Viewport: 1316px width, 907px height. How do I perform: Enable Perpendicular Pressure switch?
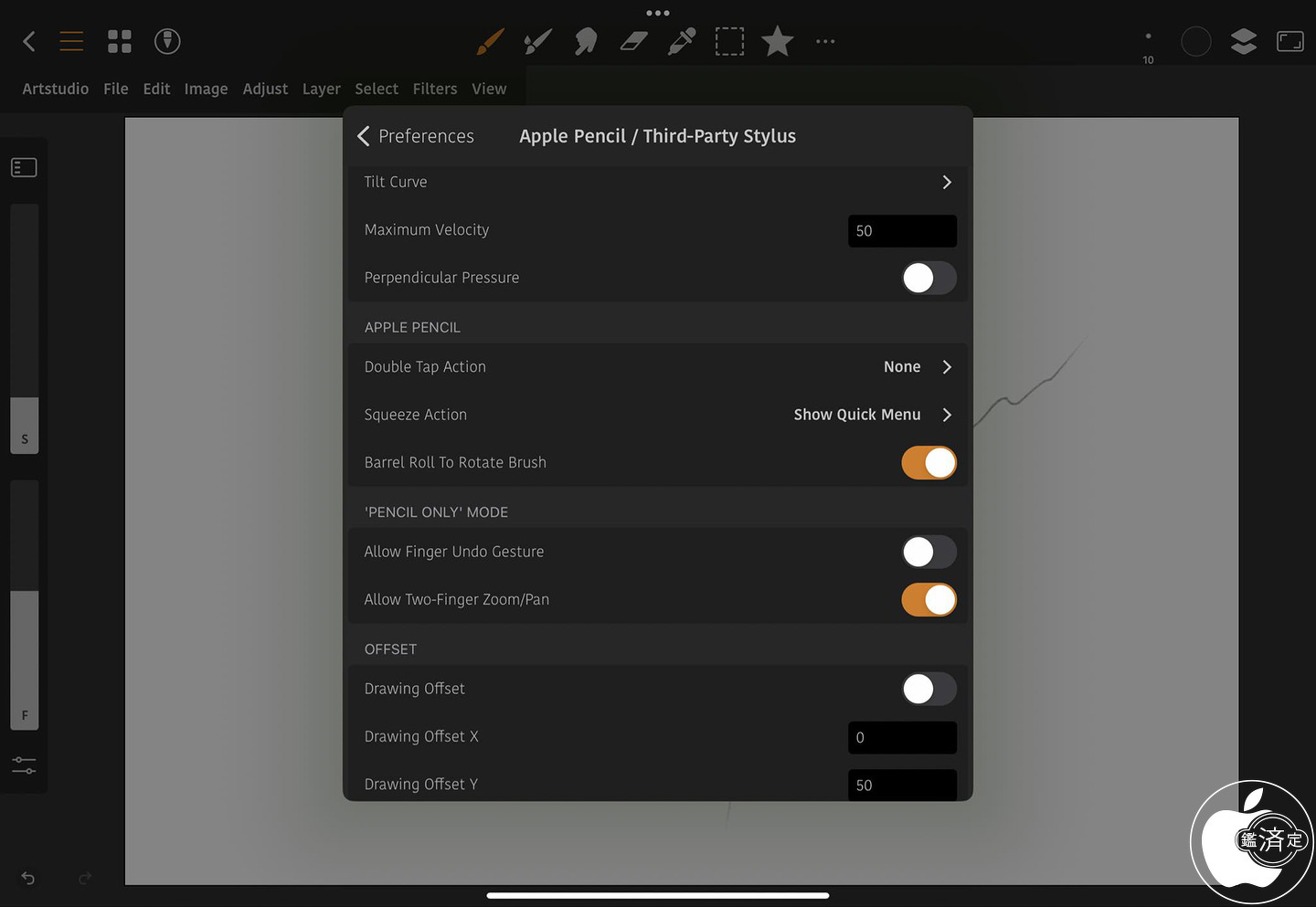(x=929, y=278)
